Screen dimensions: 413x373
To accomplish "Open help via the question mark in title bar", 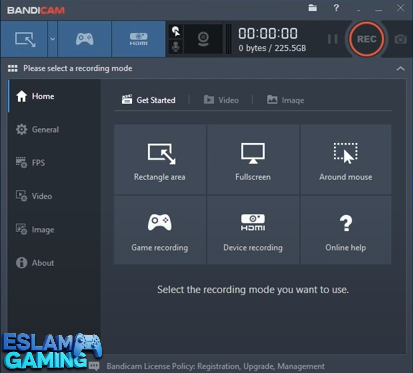I will point(336,8).
